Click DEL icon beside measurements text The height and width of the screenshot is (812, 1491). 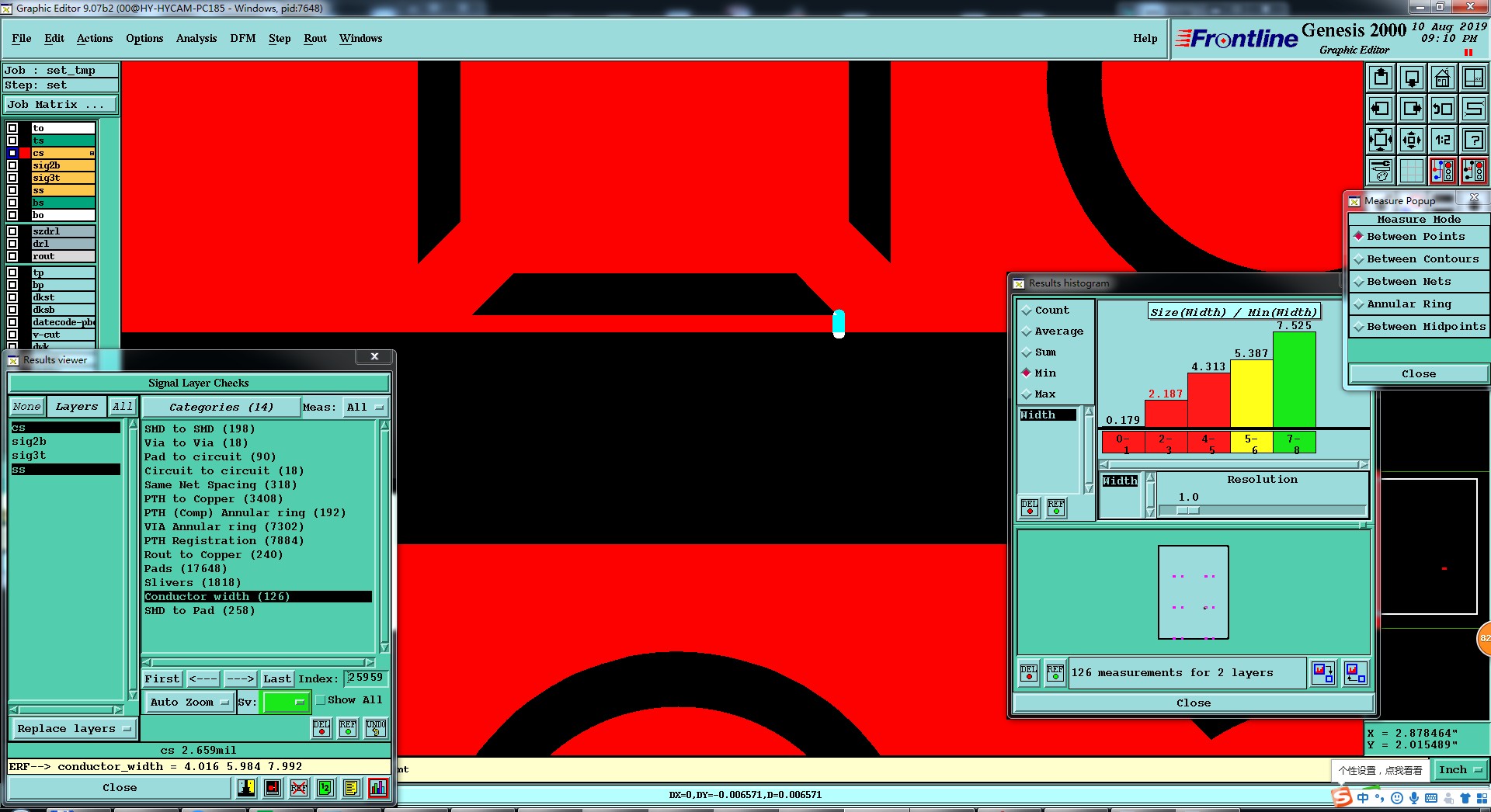(1029, 672)
